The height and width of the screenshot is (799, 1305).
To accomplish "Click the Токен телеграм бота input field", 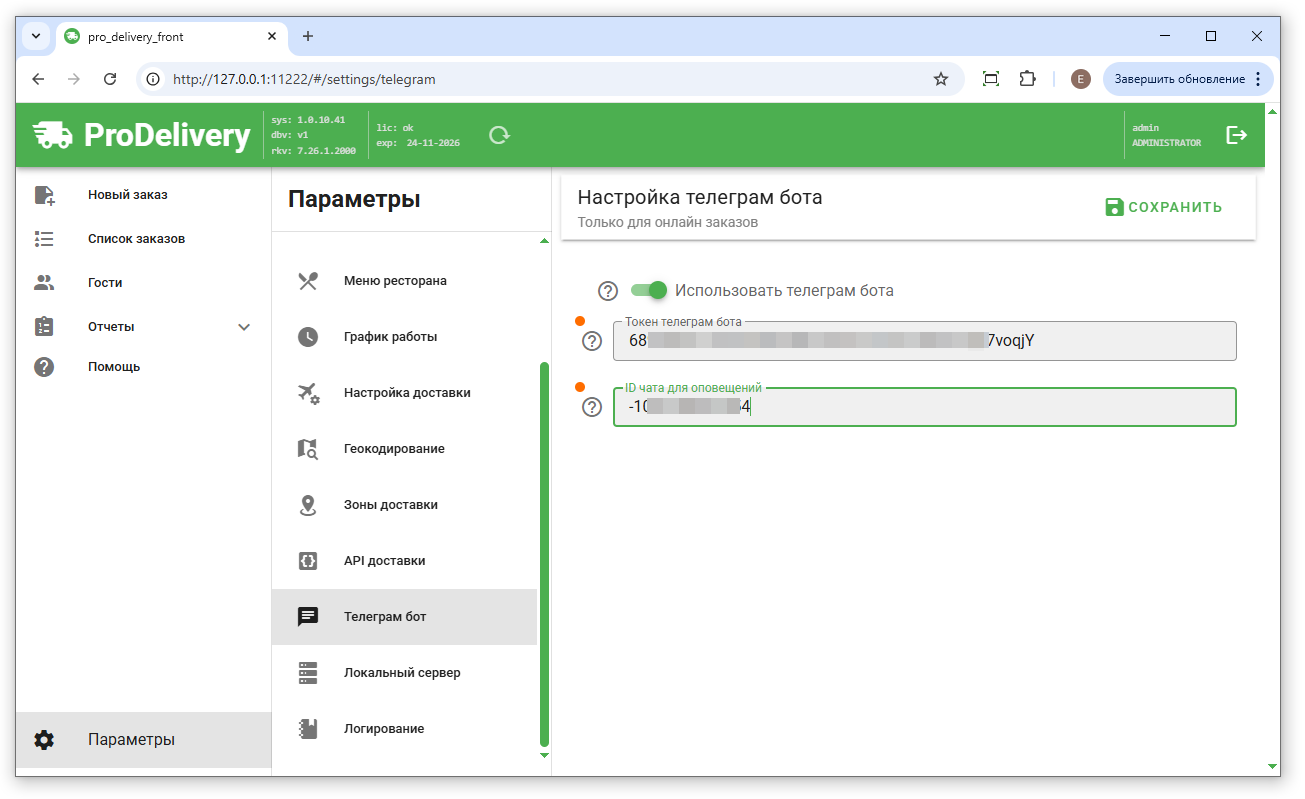I will pyautogui.click(x=924, y=341).
